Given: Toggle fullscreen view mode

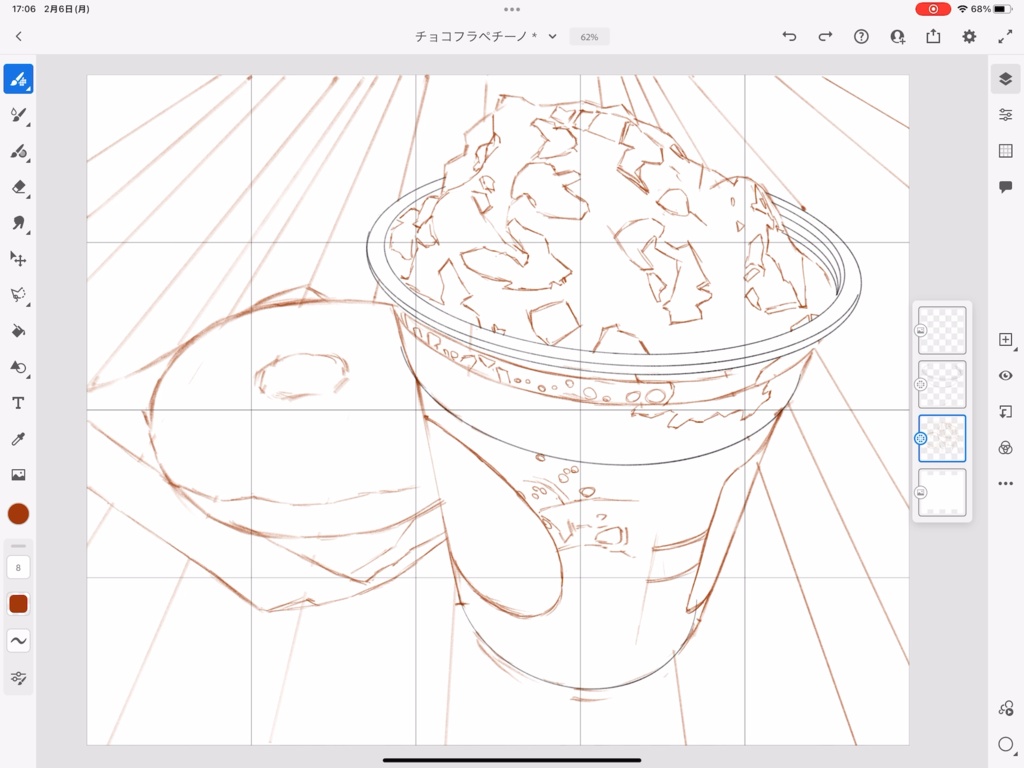Looking at the screenshot, I should (1005, 36).
